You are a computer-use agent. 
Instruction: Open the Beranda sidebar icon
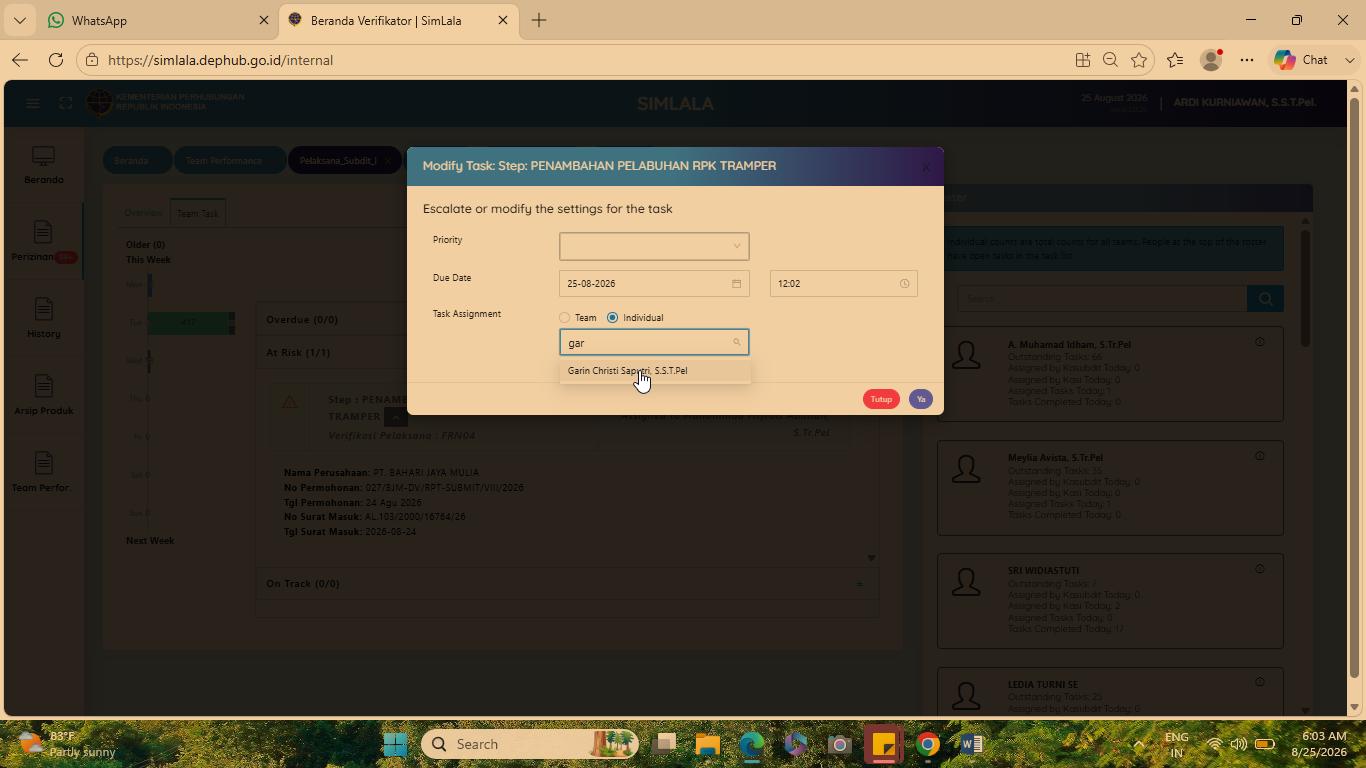click(x=43, y=165)
